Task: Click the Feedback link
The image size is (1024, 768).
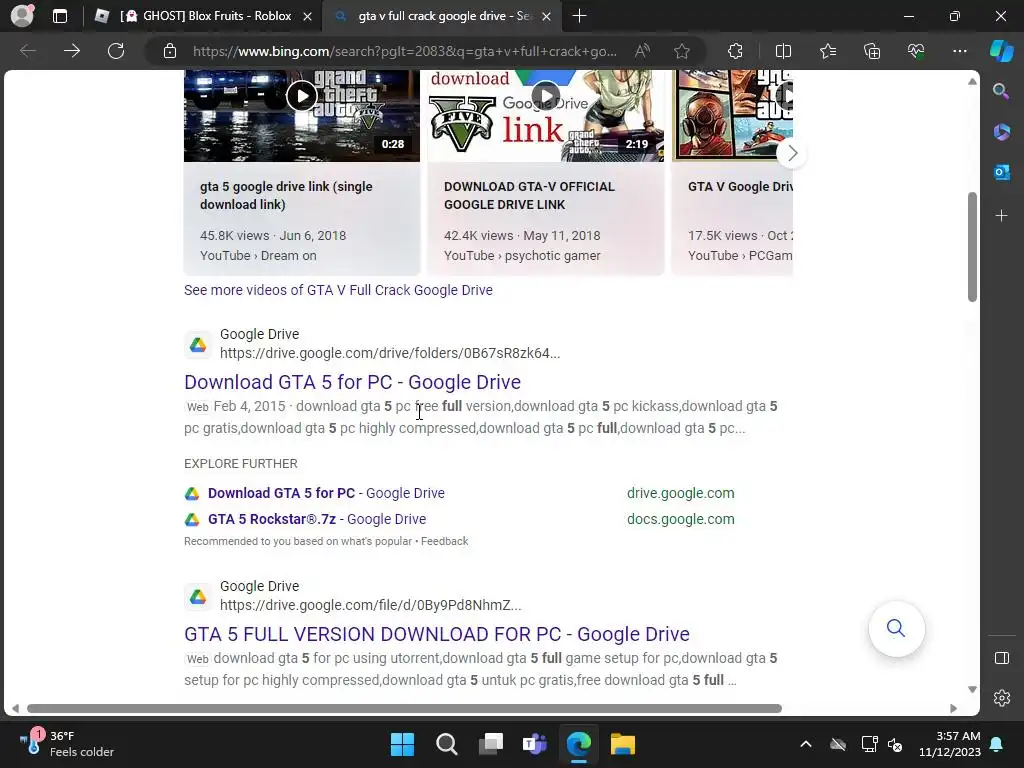Action: pyautogui.click(x=444, y=541)
